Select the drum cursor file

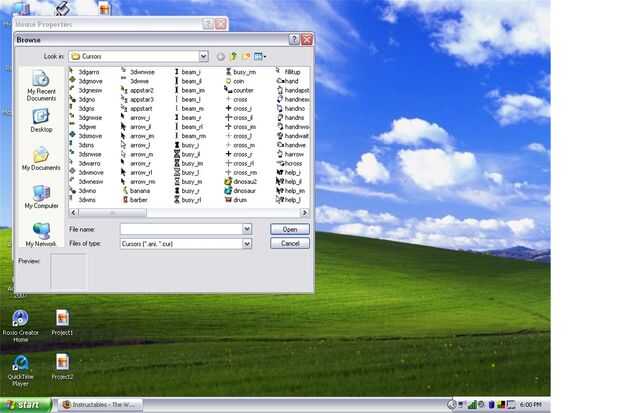236,200
